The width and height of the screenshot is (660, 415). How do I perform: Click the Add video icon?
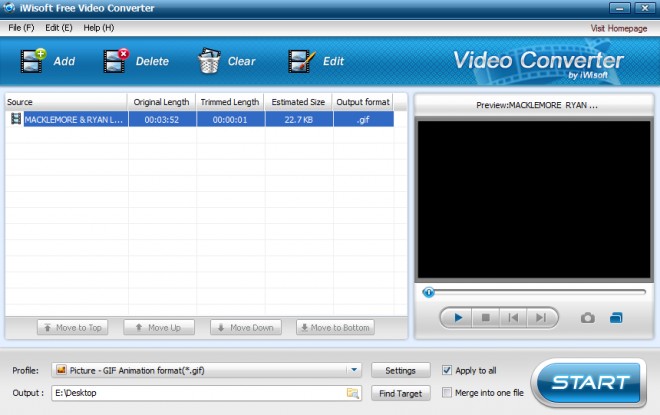[x=35, y=61]
